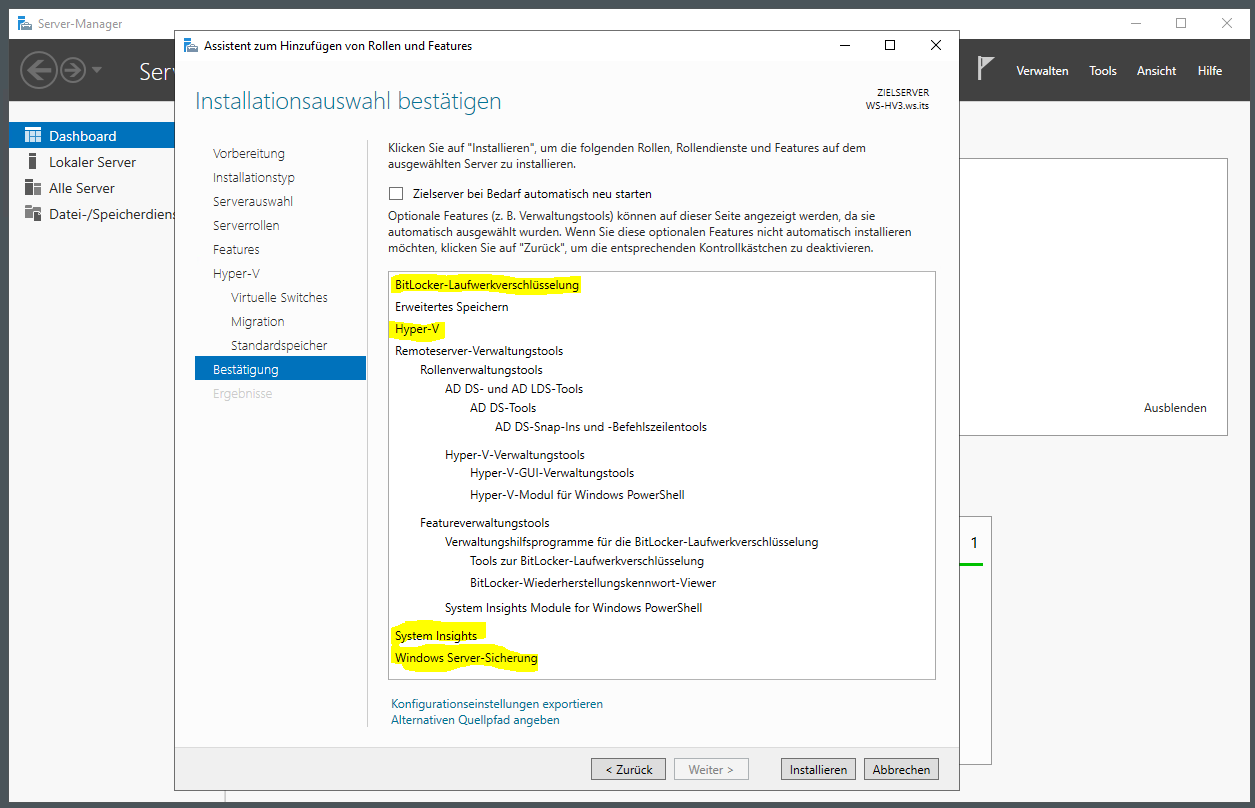The width and height of the screenshot is (1255, 808).
Task: Click Remoteserver-Verwaltungstools list entry
Action: 479,351
